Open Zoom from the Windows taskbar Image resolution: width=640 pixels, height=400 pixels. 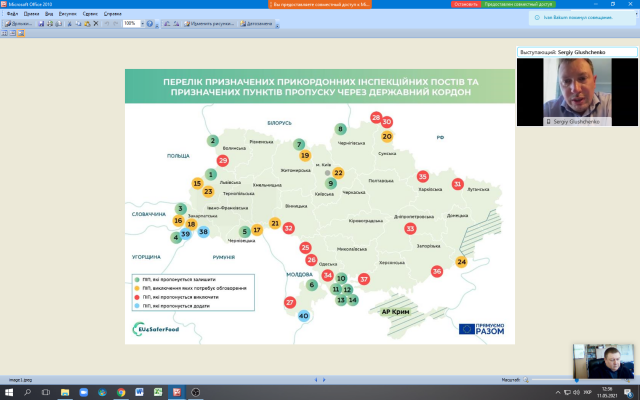click(x=84, y=392)
